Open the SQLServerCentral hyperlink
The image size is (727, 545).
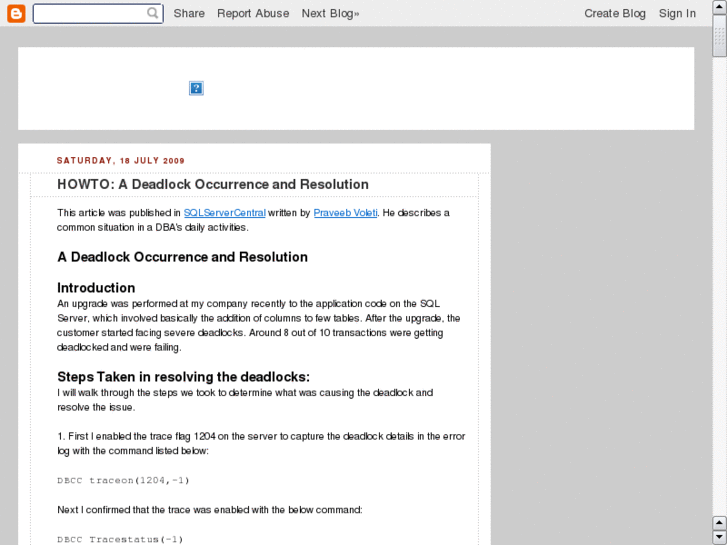224,213
